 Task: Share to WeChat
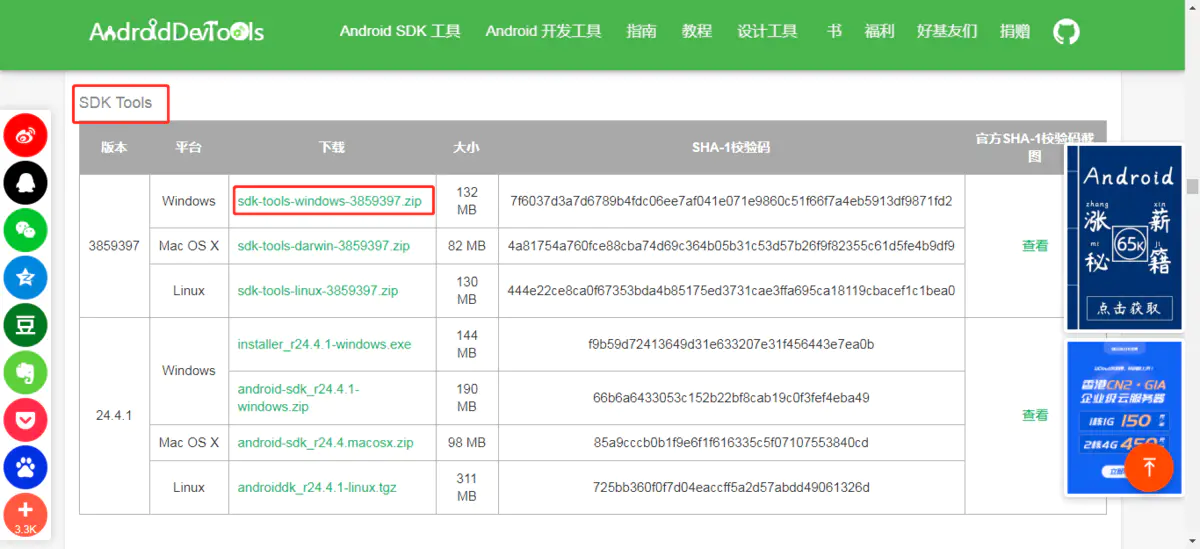pyautogui.click(x=26, y=230)
